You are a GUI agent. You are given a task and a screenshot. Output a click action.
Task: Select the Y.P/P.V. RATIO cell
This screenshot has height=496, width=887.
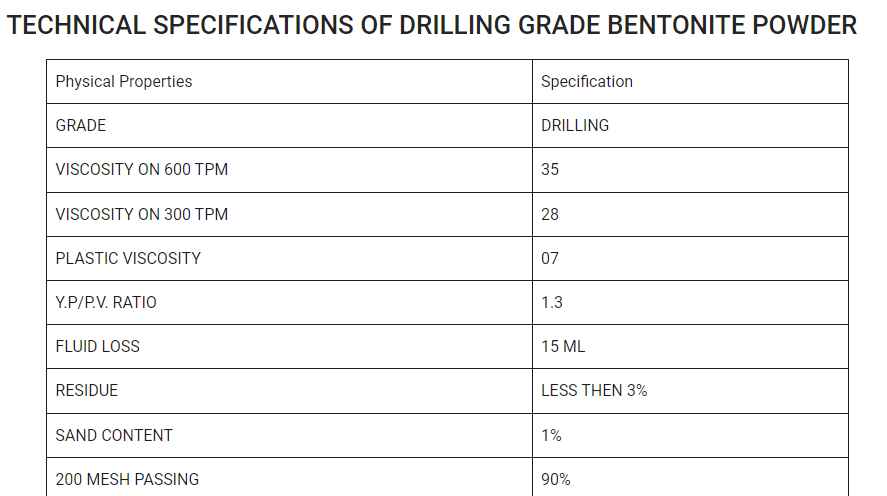point(290,303)
